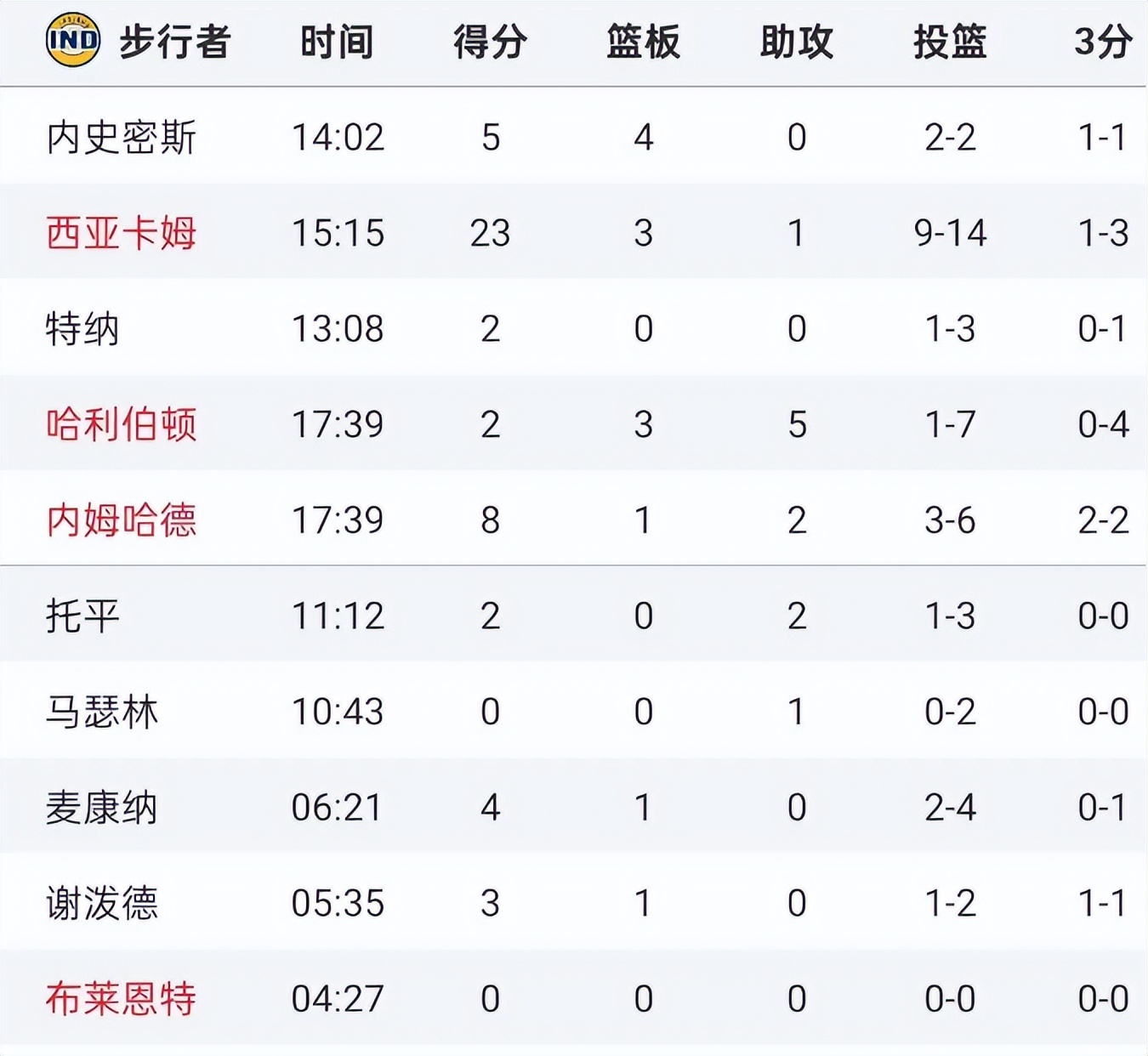Open highlighted player 布莱恩特
This screenshot has height=1056, width=1148.
(122, 998)
